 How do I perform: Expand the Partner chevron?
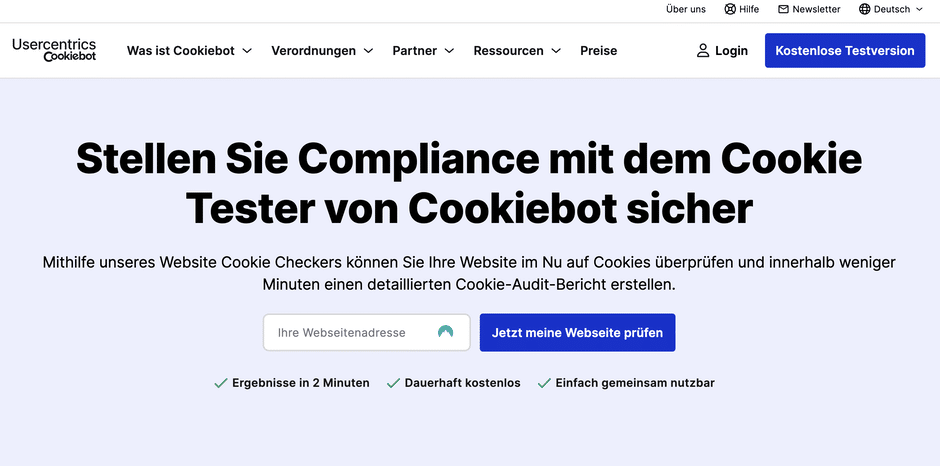[450, 51]
